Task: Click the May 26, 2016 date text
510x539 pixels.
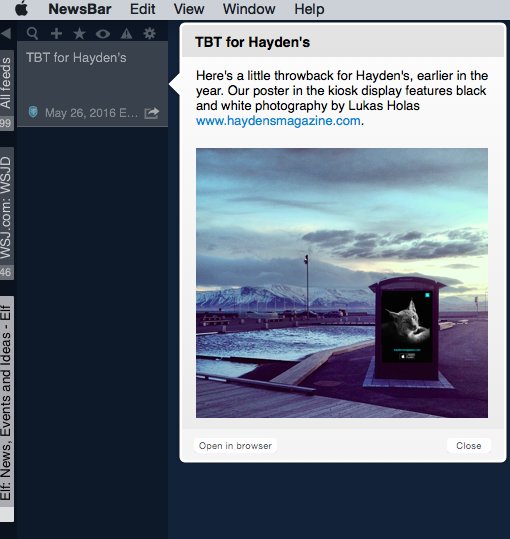Action: 91,113
